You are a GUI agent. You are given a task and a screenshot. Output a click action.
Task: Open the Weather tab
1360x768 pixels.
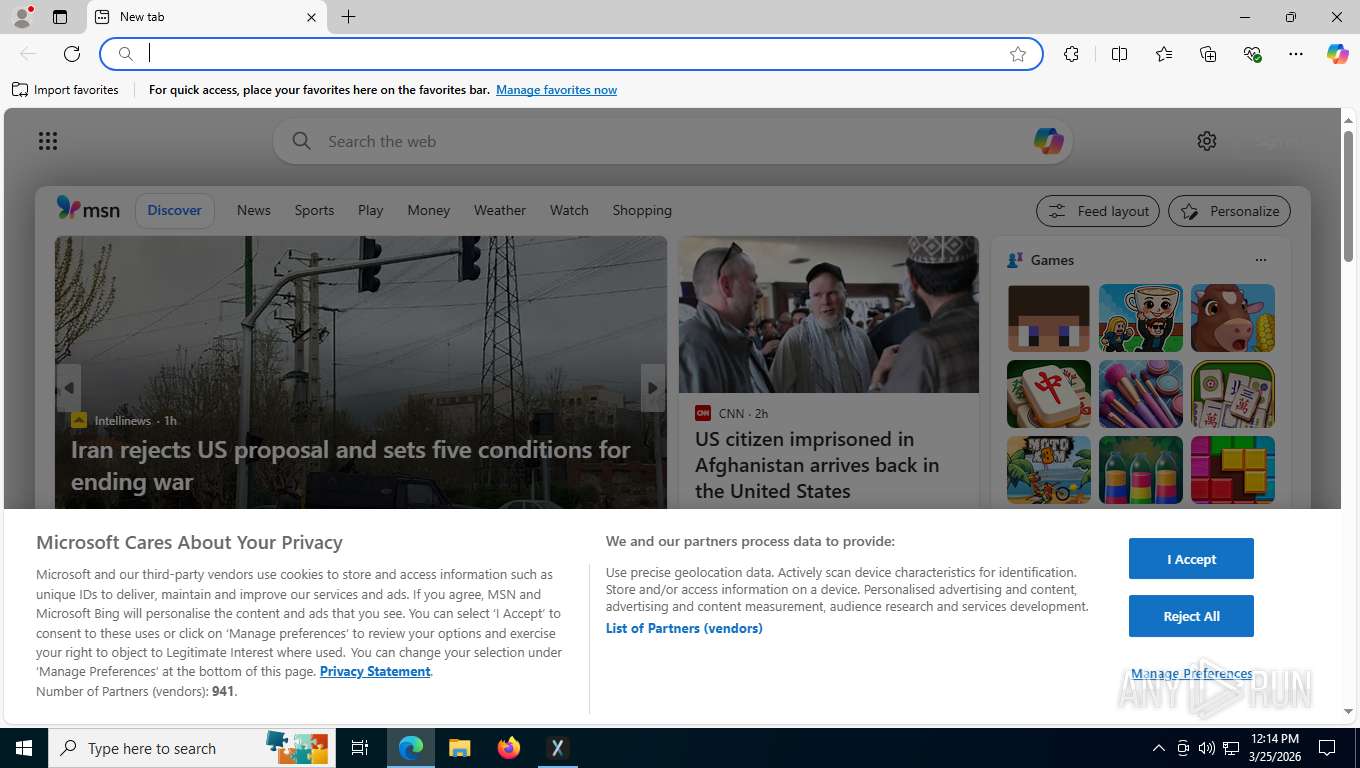point(499,210)
